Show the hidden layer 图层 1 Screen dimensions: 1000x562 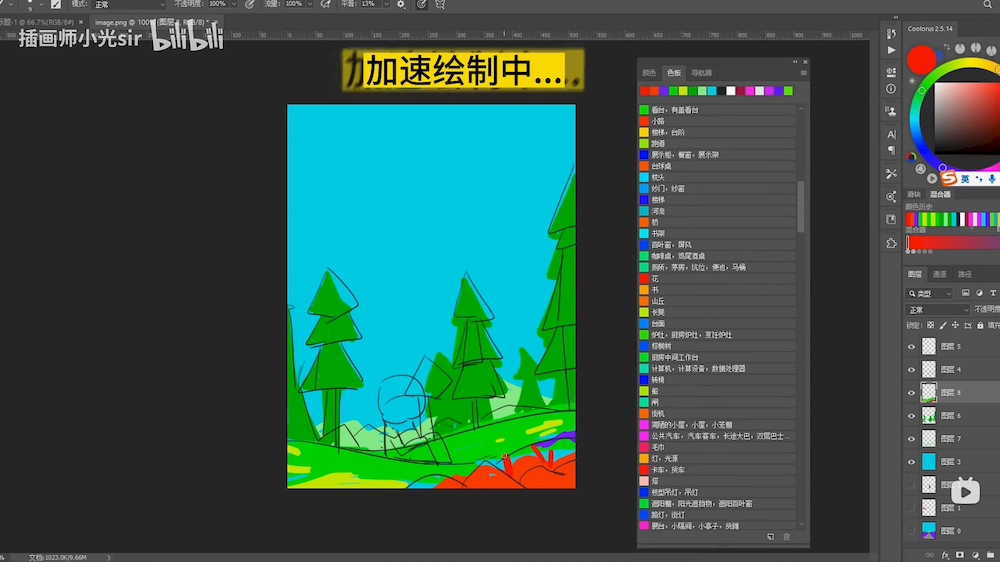(x=910, y=508)
